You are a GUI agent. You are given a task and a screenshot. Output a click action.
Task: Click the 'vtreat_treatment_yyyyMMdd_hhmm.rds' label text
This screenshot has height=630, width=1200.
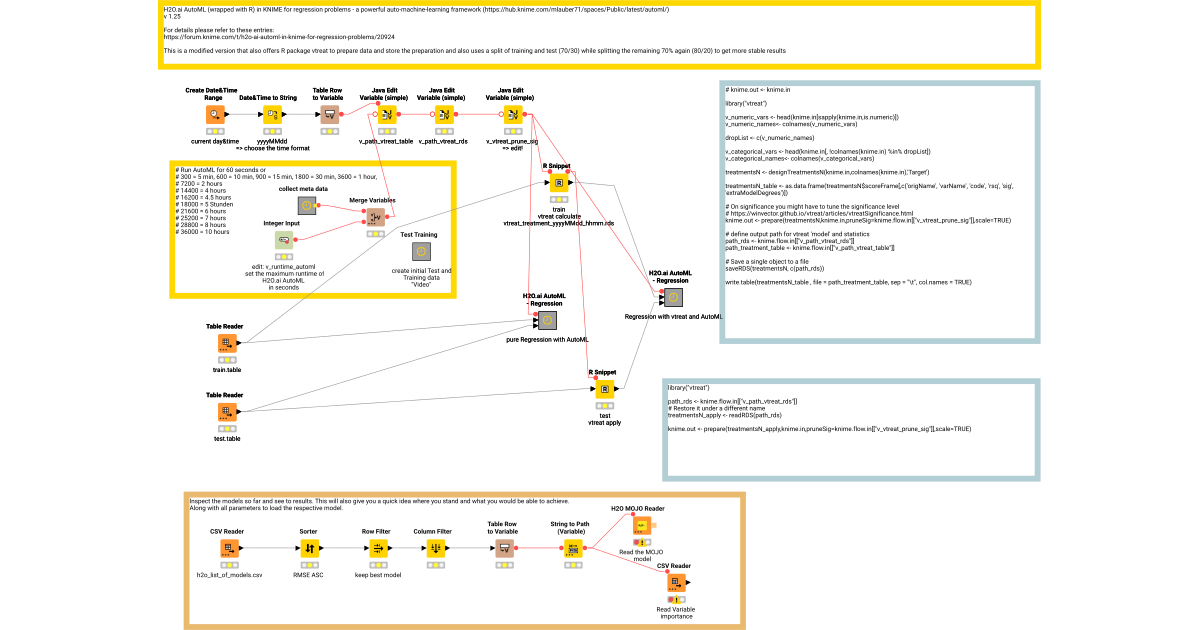559,222
